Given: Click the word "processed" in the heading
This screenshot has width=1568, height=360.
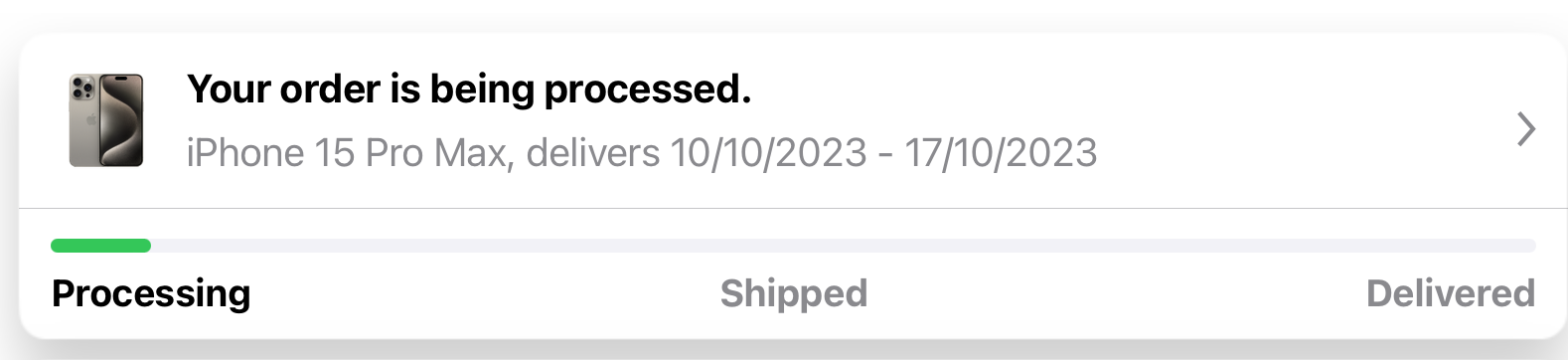Looking at the screenshot, I should click(647, 91).
